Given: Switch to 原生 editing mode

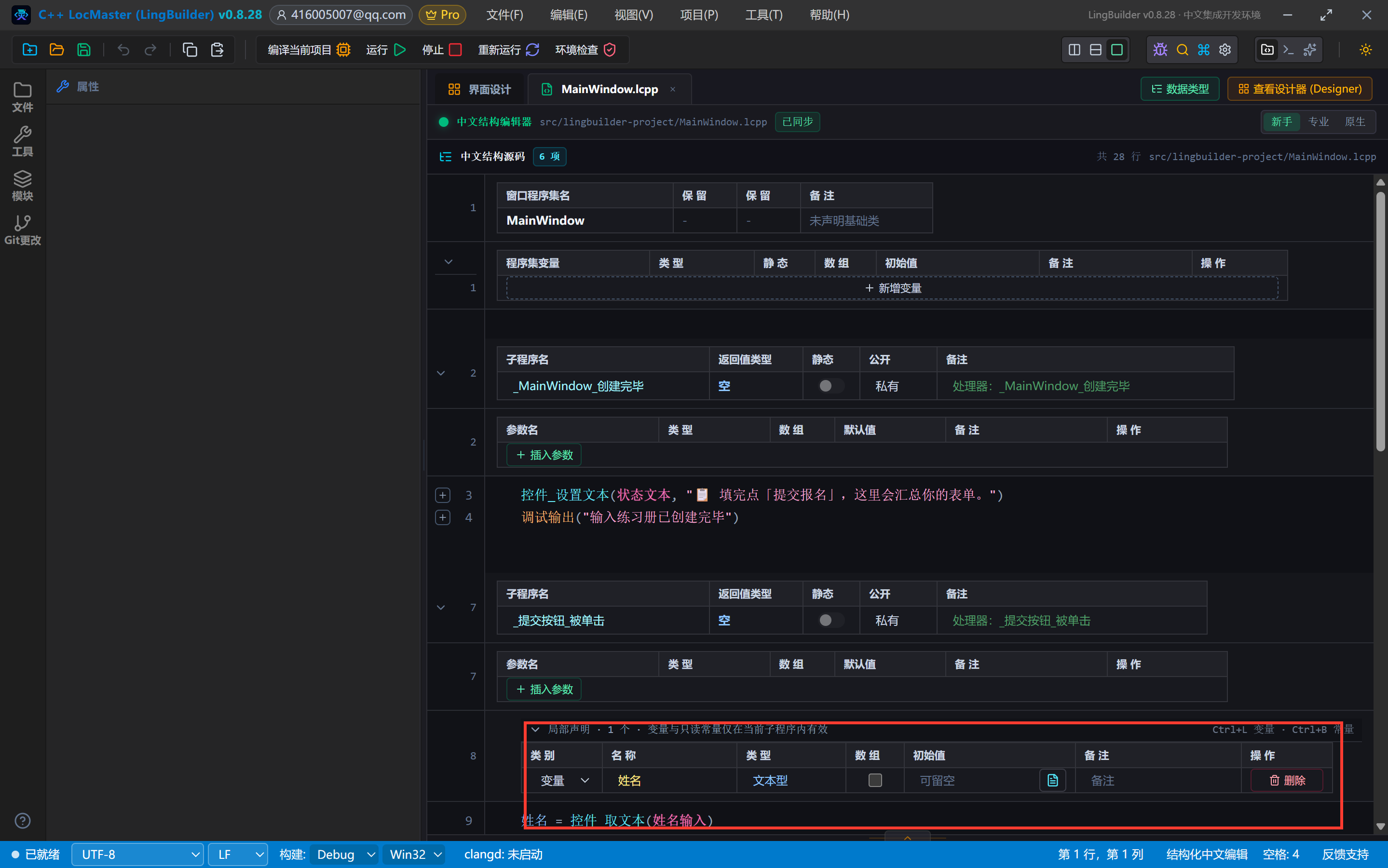Looking at the screenshot, I should coord(1355,122).
